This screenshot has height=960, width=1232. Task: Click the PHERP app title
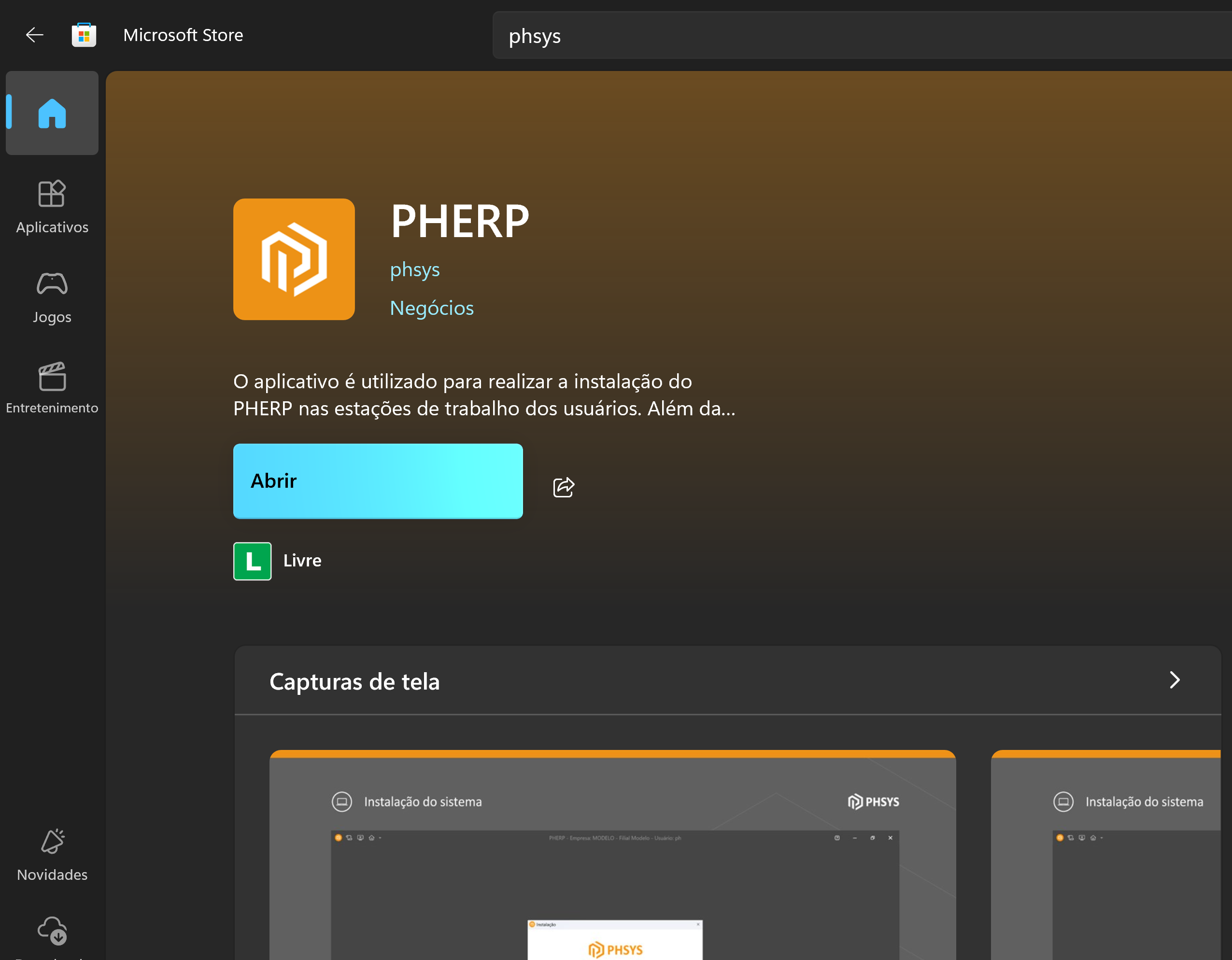[x=460, y=222]
